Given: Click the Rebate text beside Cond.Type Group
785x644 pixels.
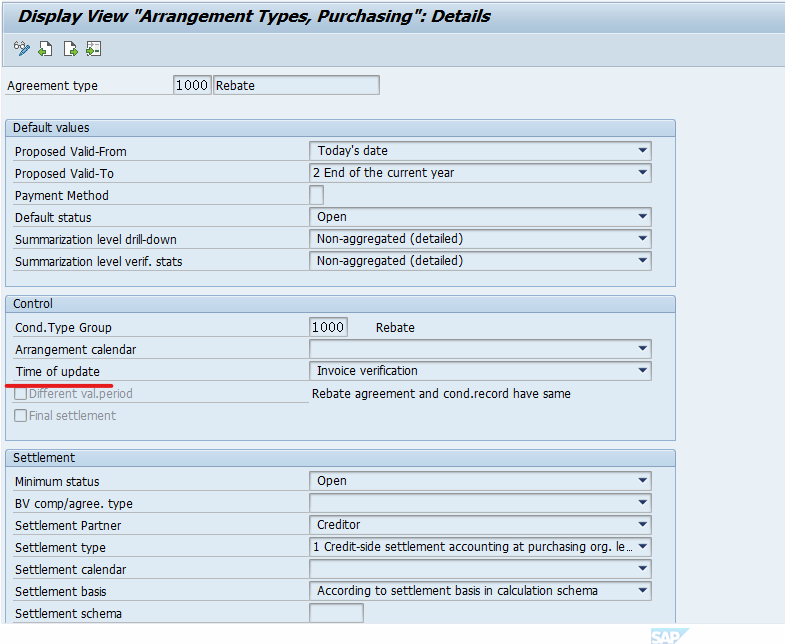Looking at the screenshot, I should (x=395, y=328).
